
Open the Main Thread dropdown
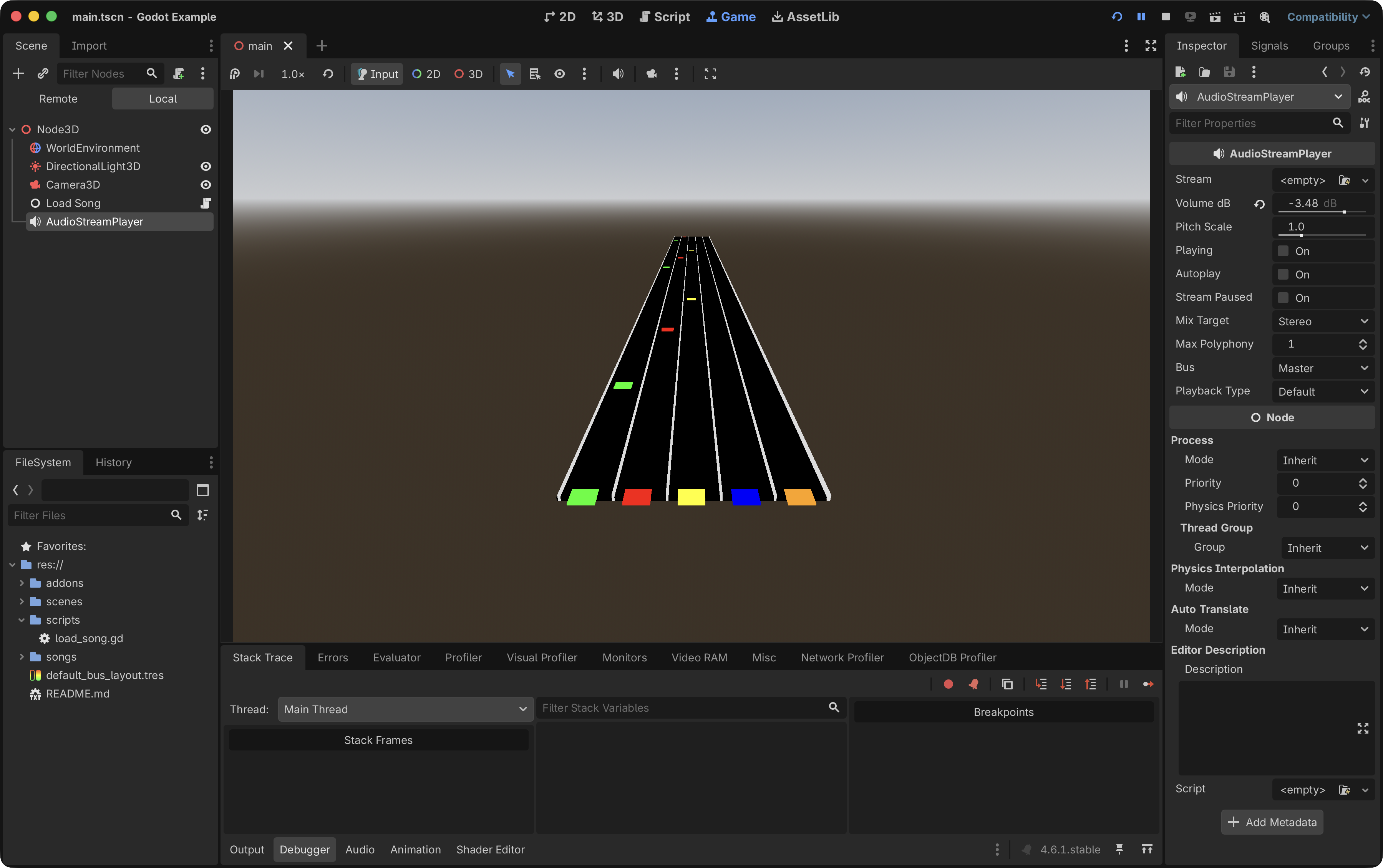tap(405, 709)
